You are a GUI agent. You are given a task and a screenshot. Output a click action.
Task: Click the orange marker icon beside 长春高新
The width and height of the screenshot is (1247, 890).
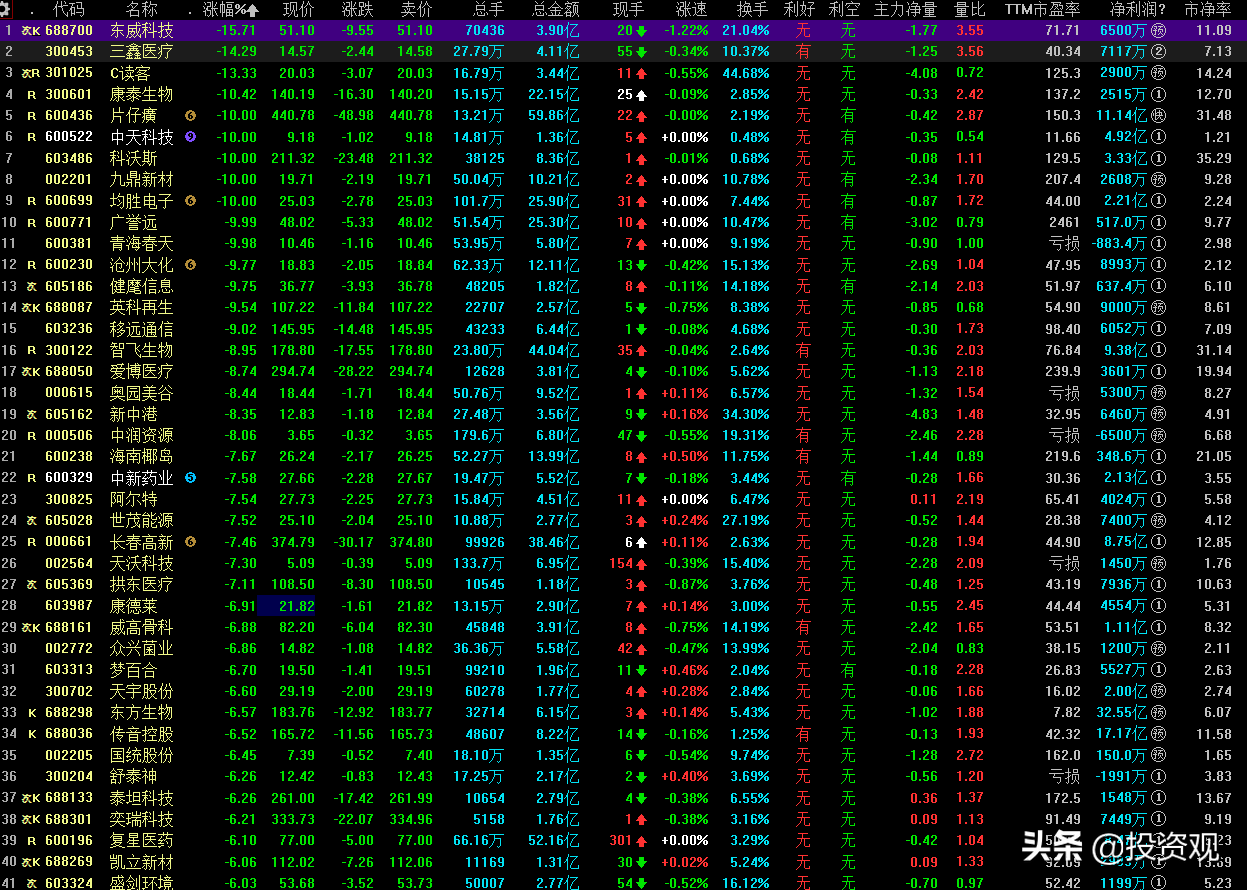click(x=190, y=542)
